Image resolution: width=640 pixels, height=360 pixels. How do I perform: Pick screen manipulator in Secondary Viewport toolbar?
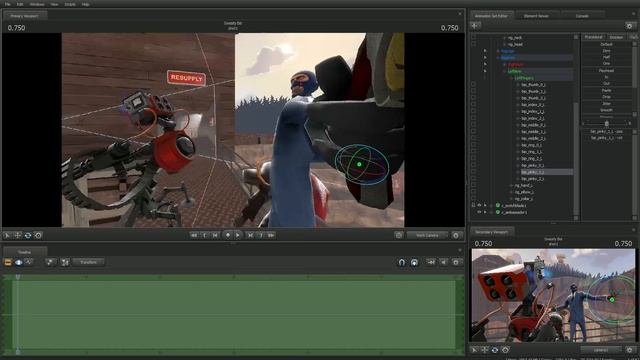point(505,350)
